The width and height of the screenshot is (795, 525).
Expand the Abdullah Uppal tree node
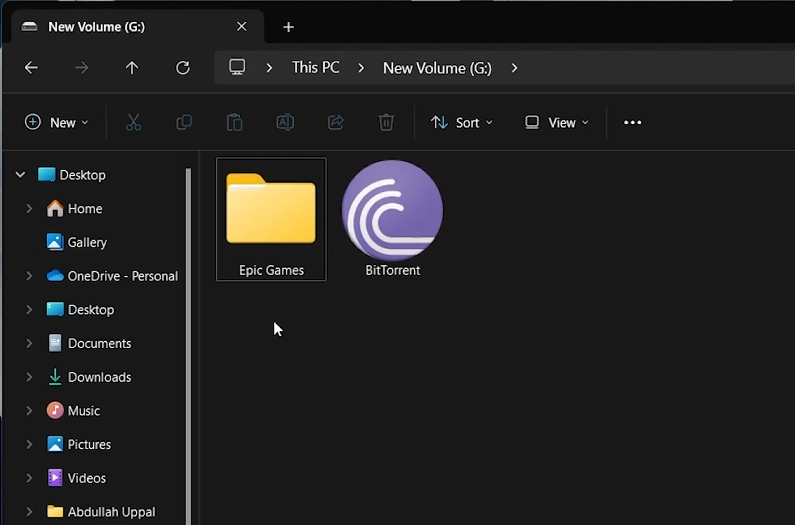[x=29, y=511]
